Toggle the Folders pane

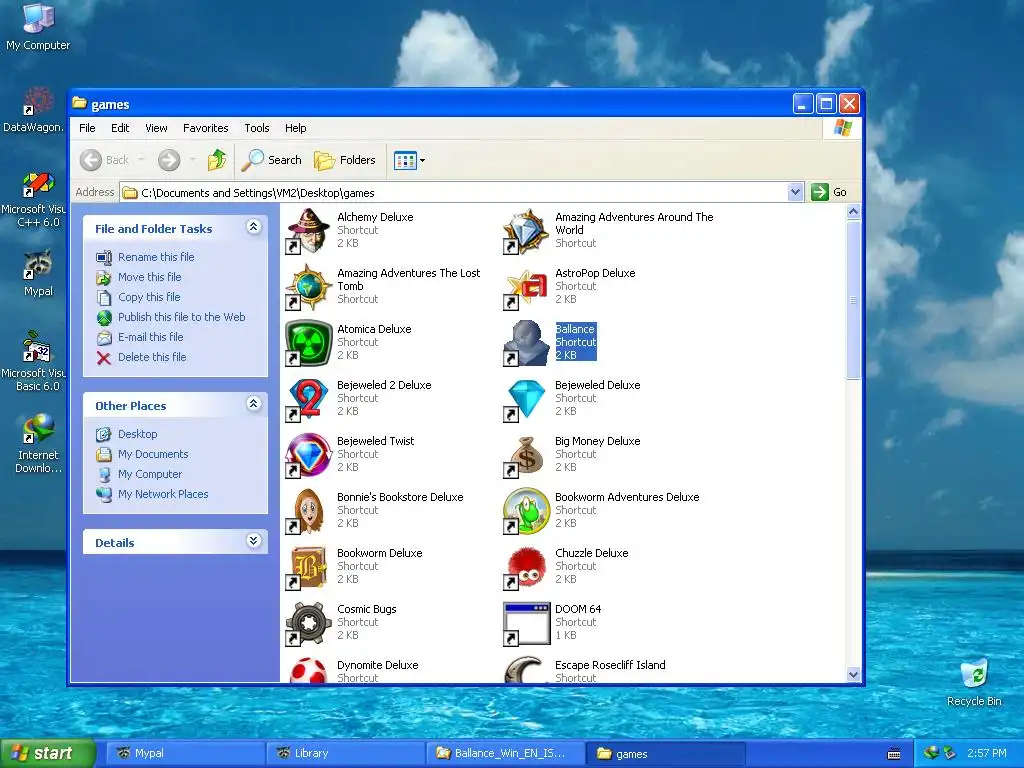[345, 160]
